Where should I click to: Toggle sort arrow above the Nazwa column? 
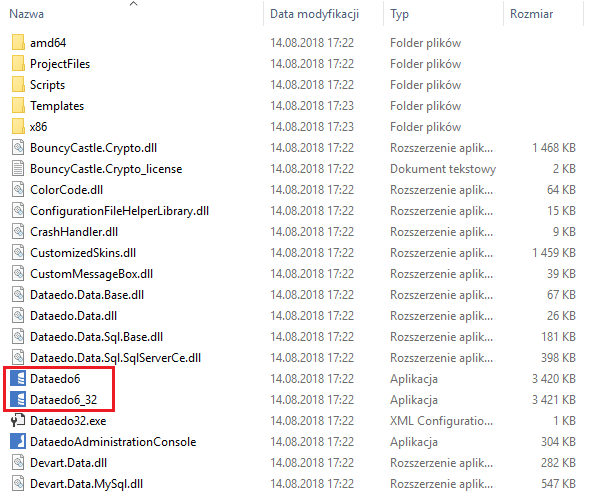(x=134, y=4)
